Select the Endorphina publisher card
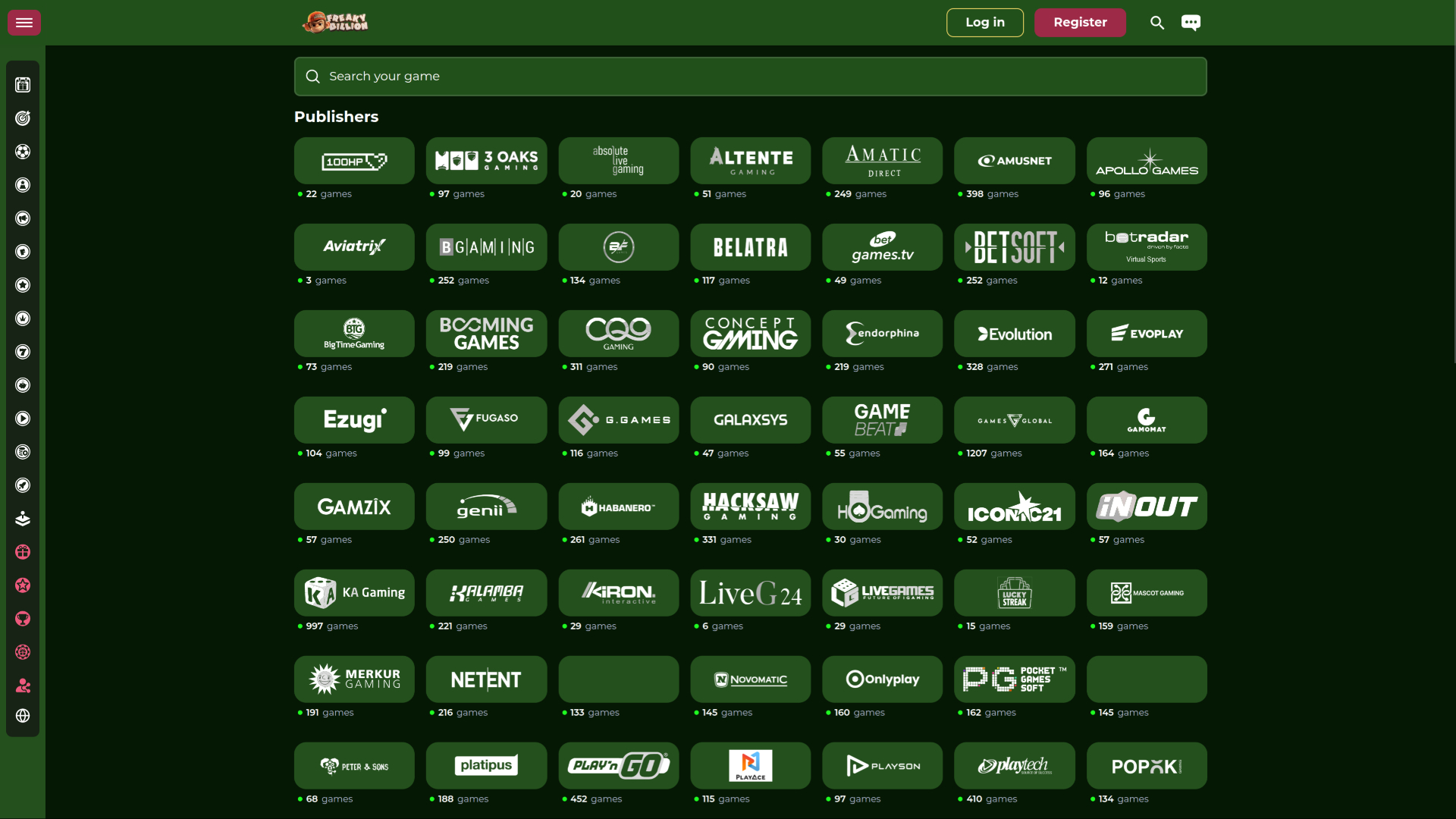This screenshot has width=1456, height=819. tap(882, 334)
